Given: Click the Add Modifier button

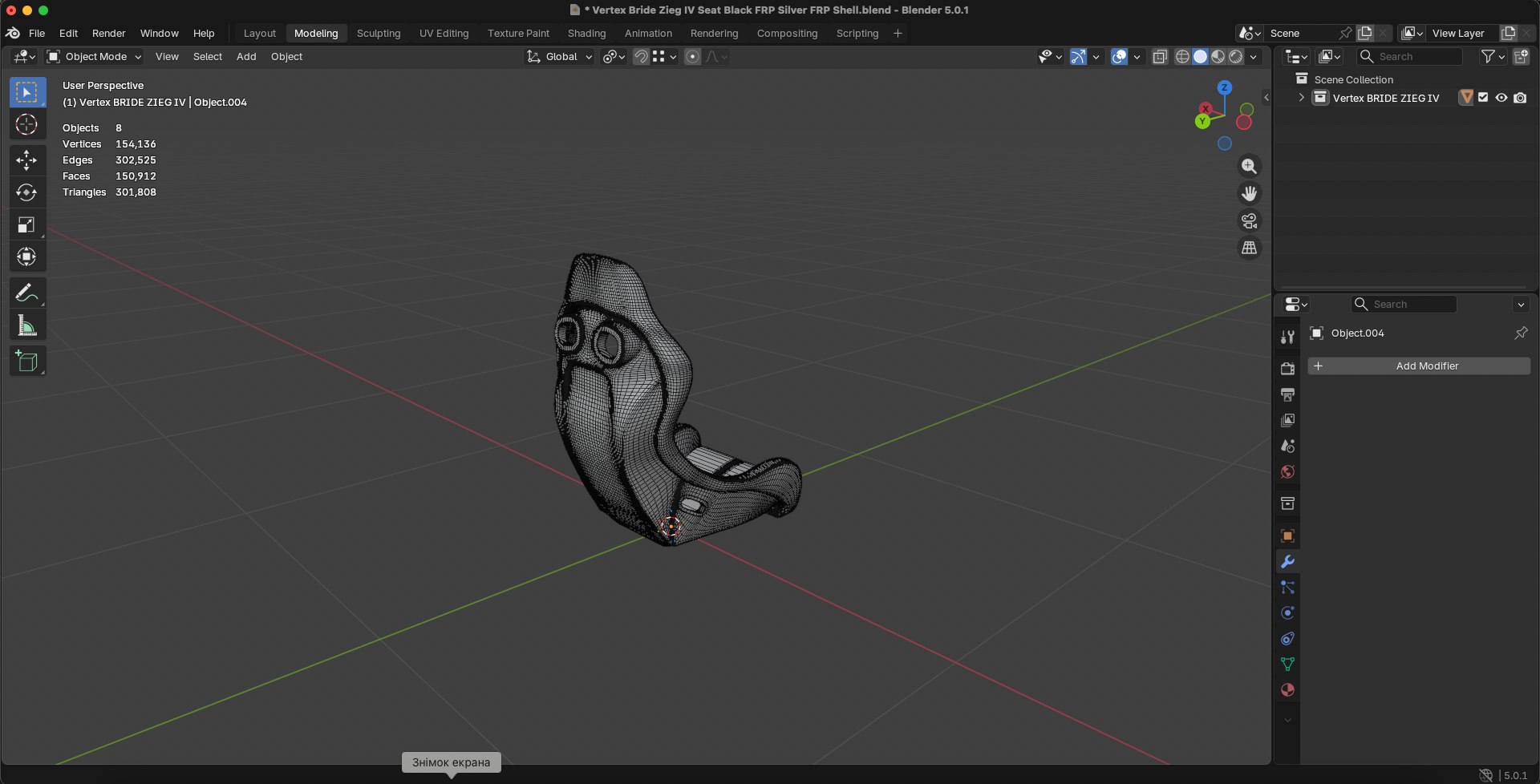Looking at the screenshot, I should pyautogui.click(x=1419, y=366).
